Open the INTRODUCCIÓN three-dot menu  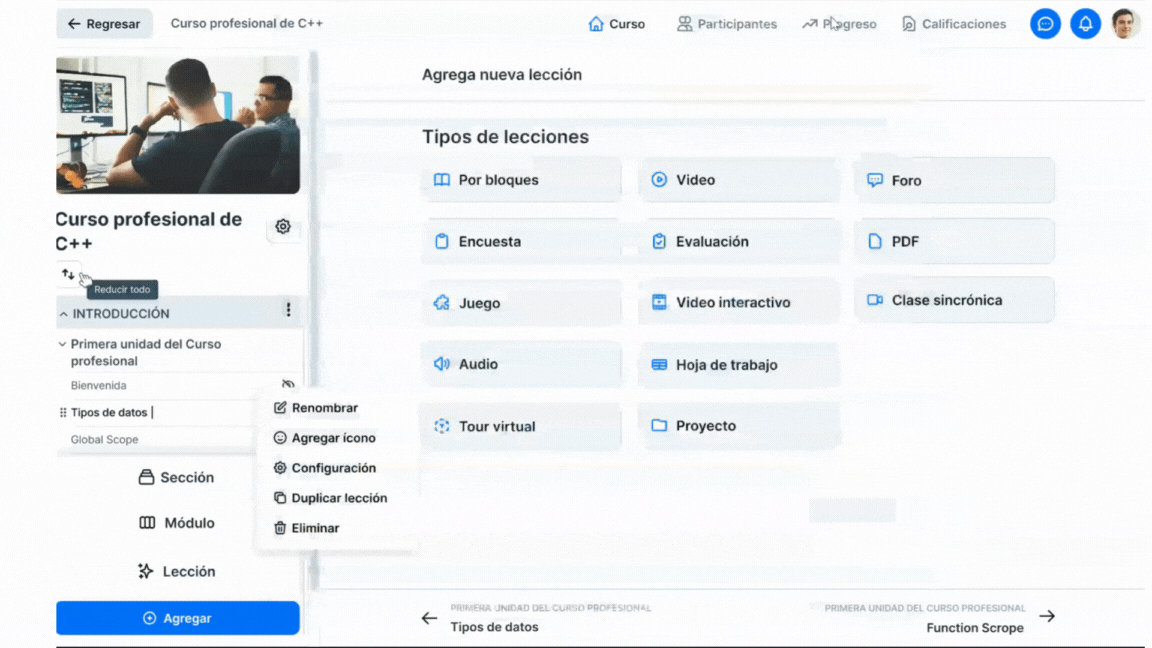[288, 310]
